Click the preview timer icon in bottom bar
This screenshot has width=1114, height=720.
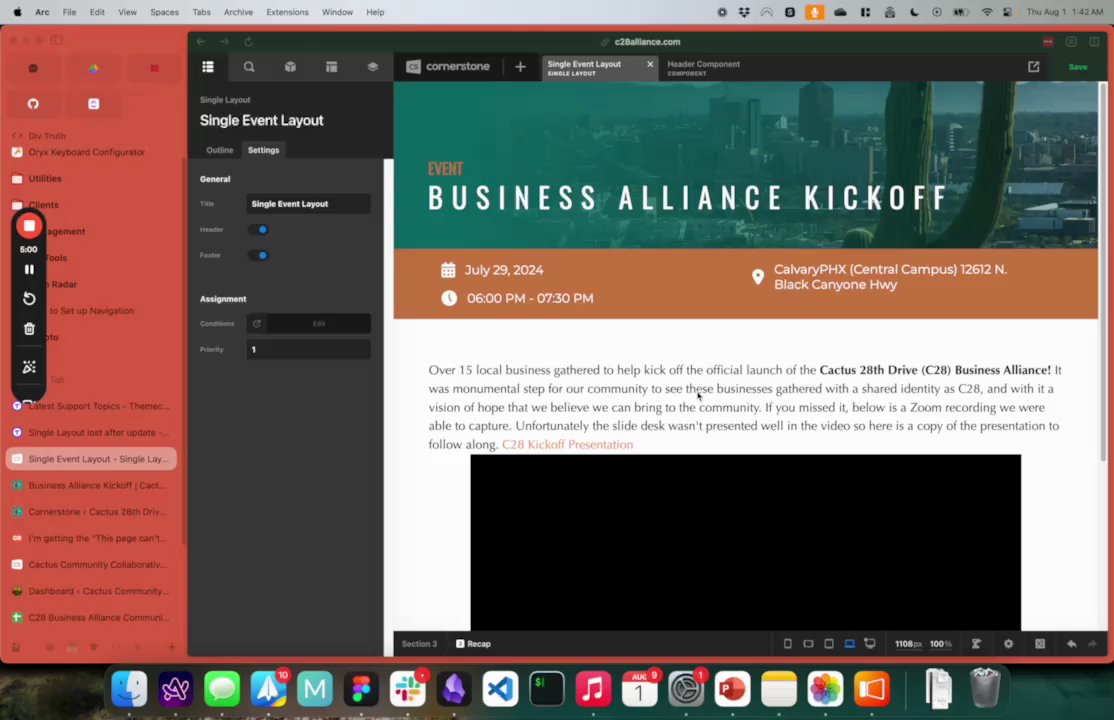(x=976, y=644)
